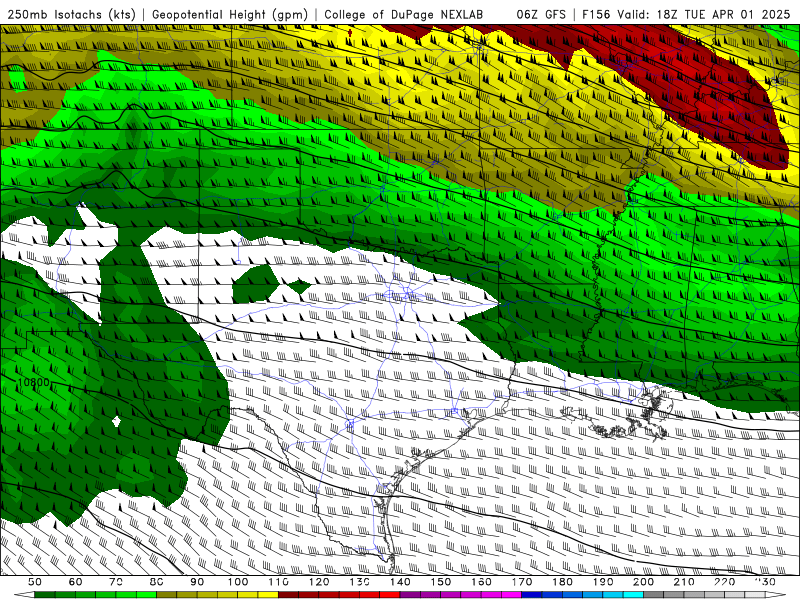The height and width of the screenshot is (600, 800).
Task: Click the '100' legend value
Action: tap(238, 582)
